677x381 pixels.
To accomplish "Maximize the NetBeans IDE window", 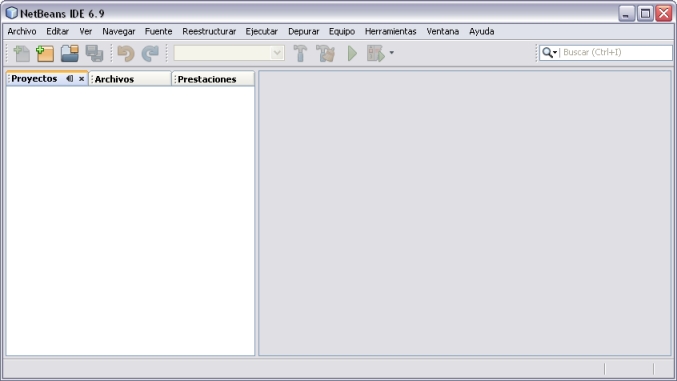I will [645, 13].
